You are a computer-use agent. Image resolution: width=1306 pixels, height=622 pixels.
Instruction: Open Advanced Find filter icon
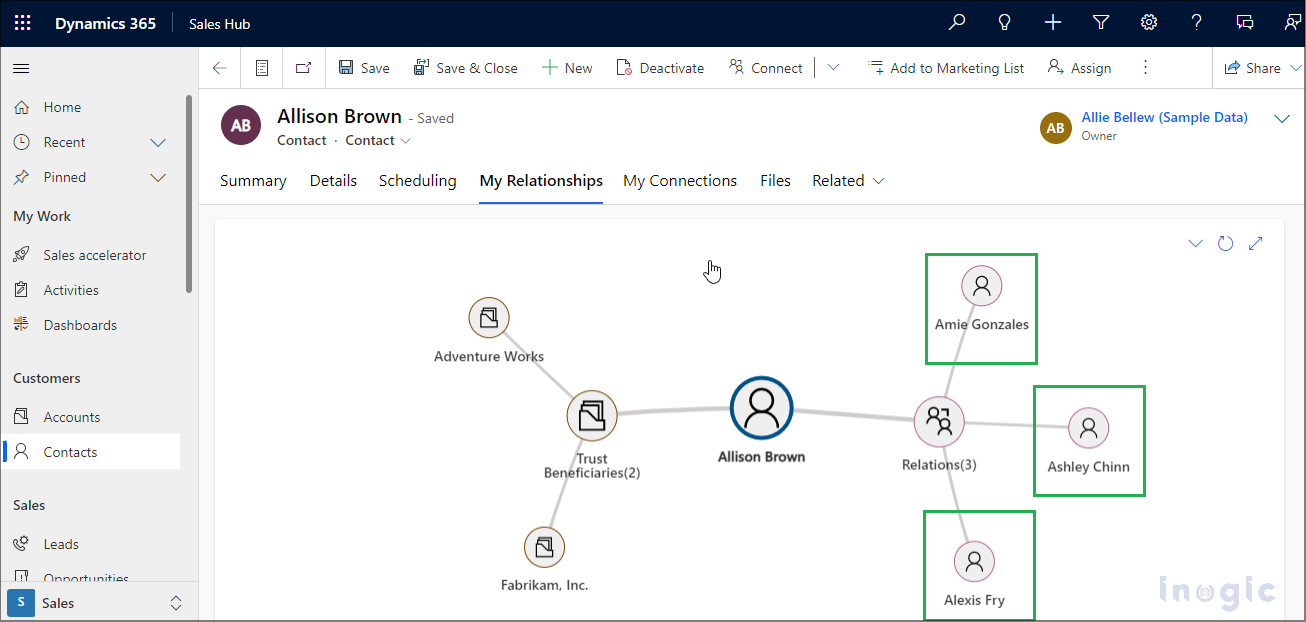click(1101, 23)
